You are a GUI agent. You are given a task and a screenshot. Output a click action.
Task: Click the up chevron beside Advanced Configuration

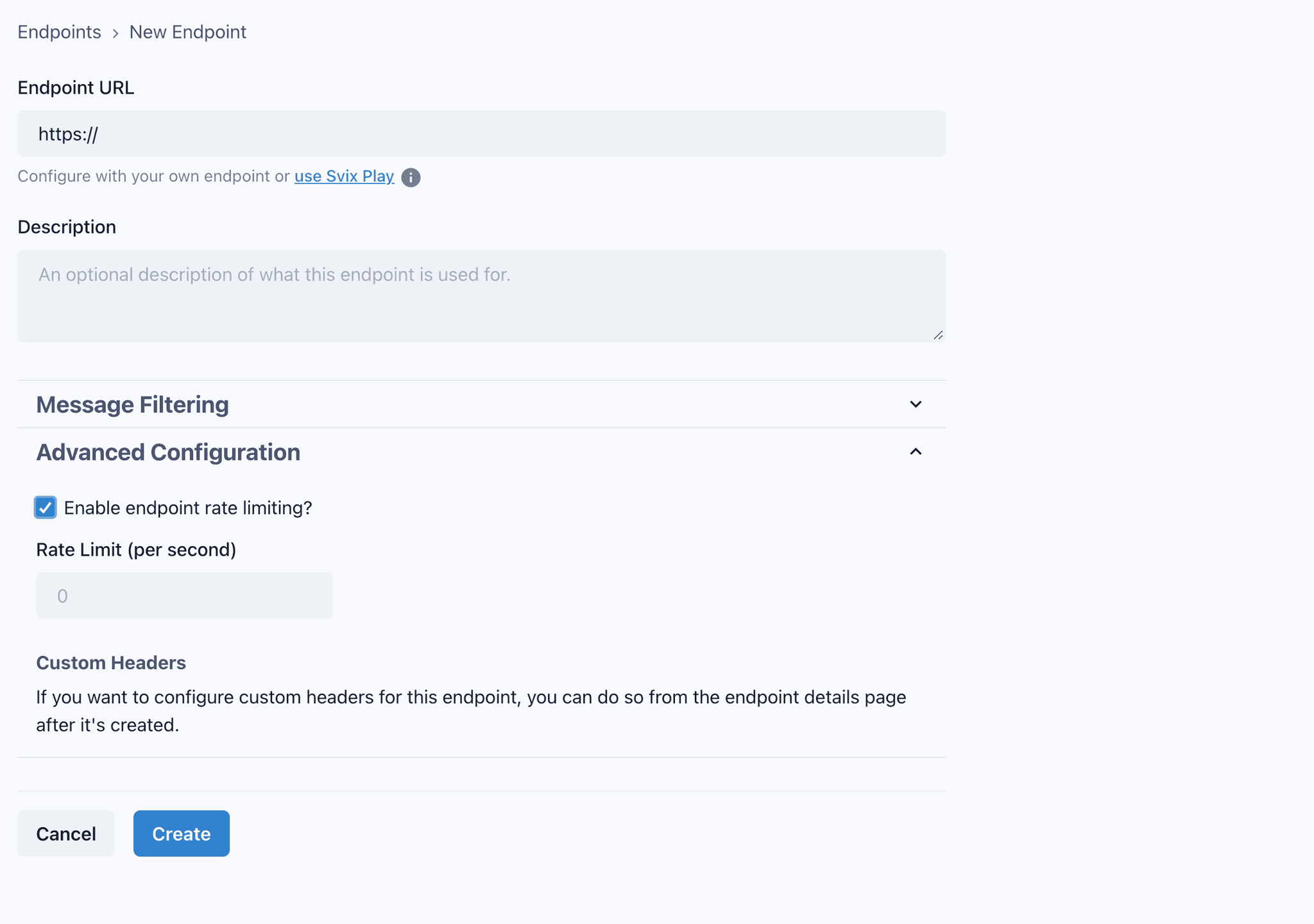click(x=916, y=452)
